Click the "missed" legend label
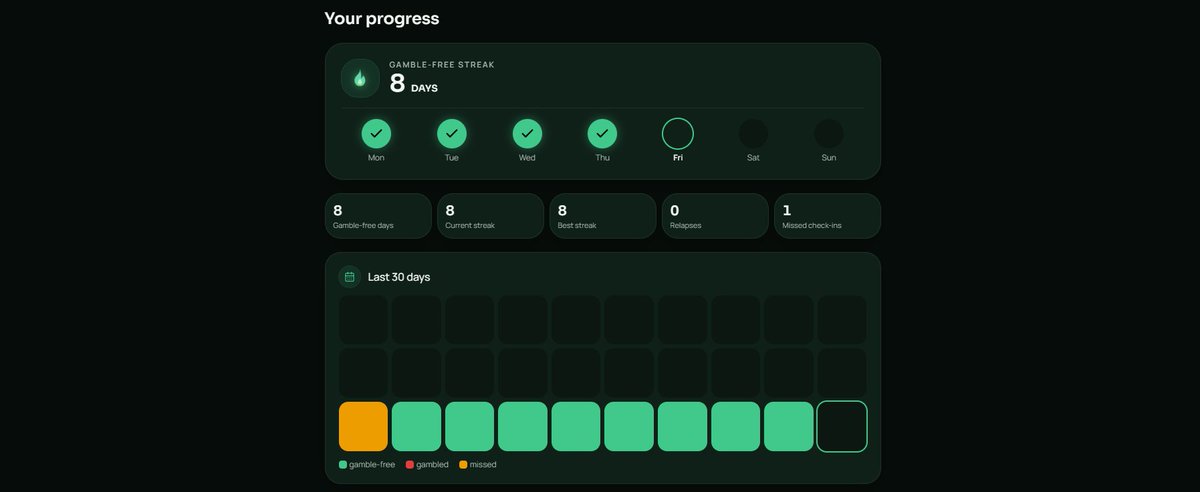 tap(483, 465)
